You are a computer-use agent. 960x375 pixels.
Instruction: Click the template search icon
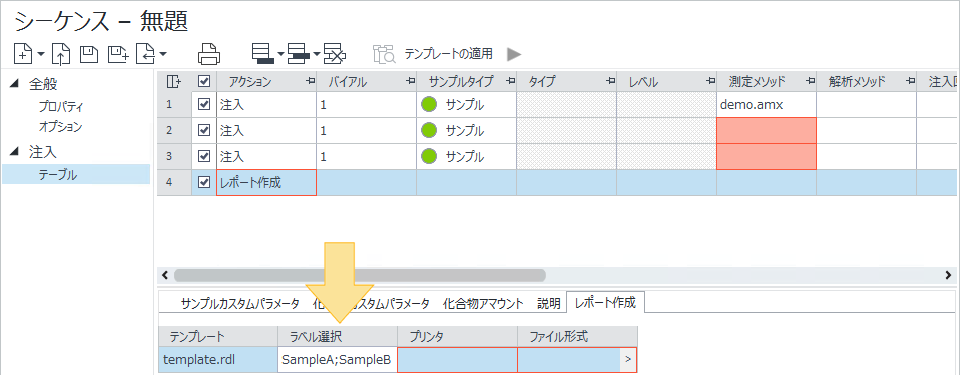pyautogui.click(x=385, y=54)
